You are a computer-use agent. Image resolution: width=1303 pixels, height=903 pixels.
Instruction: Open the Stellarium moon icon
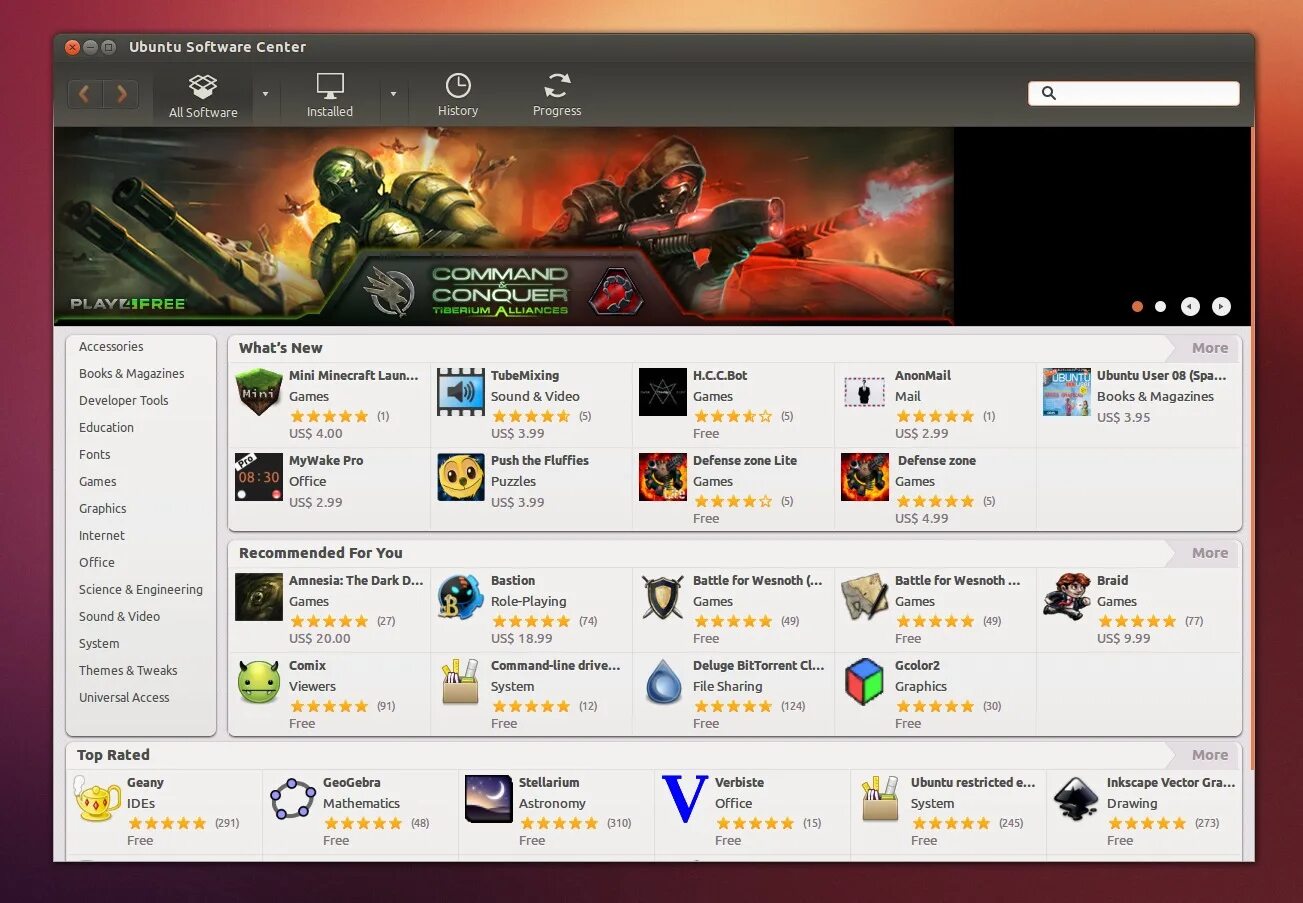click(x=489, y=799)
